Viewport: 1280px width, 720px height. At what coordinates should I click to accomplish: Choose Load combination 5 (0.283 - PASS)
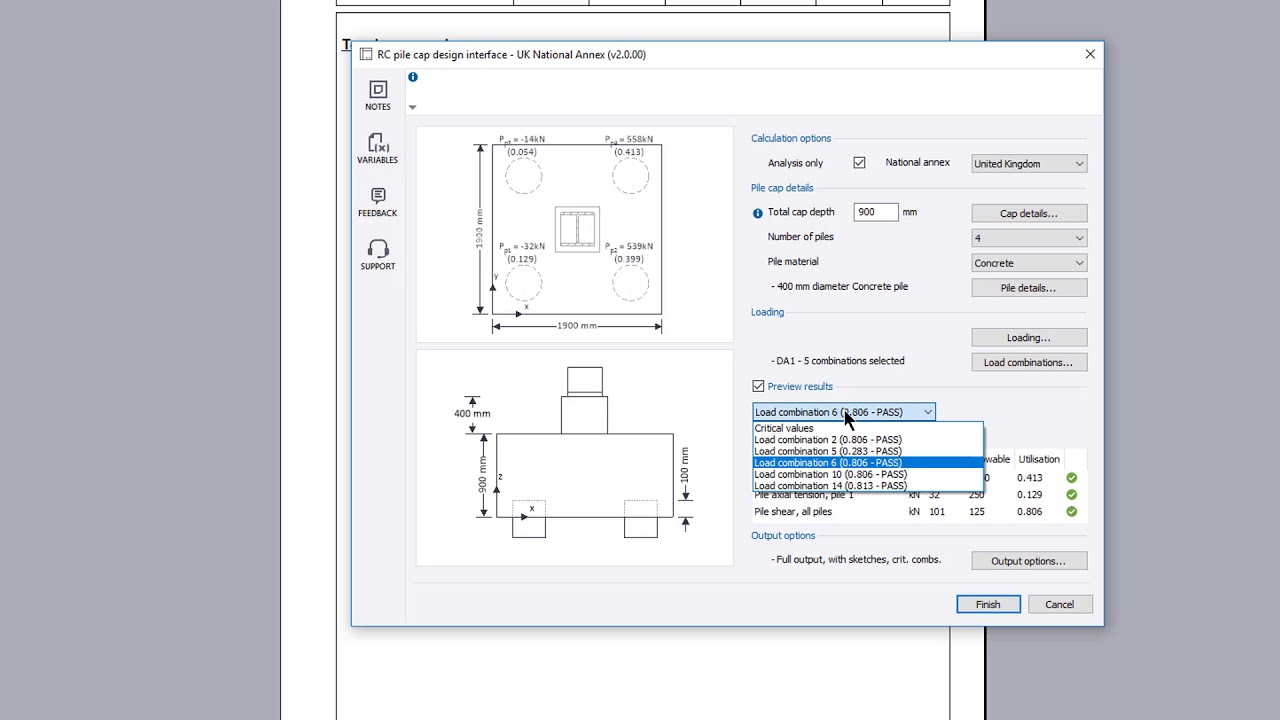point(868,451)
